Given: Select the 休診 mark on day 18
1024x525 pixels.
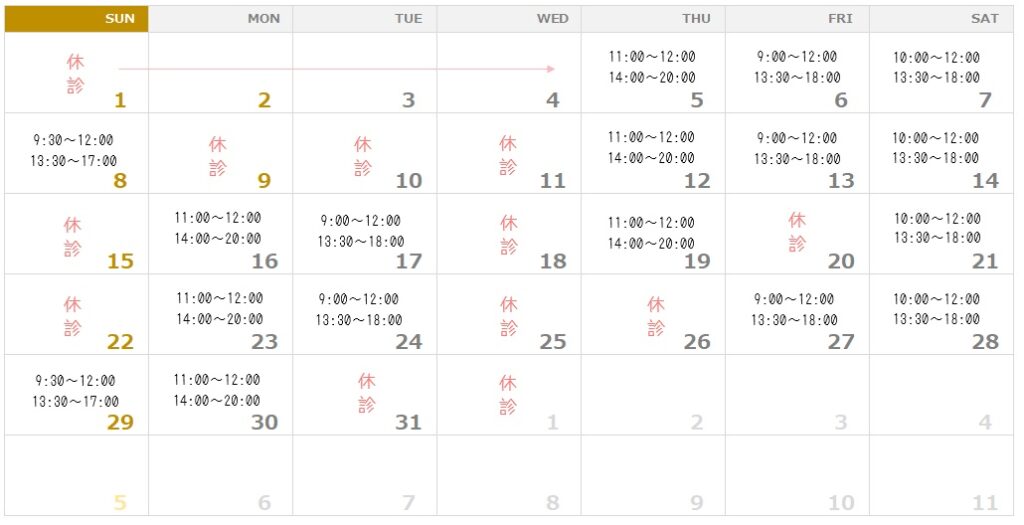Looking at the screenshot, I should (509, 234).
